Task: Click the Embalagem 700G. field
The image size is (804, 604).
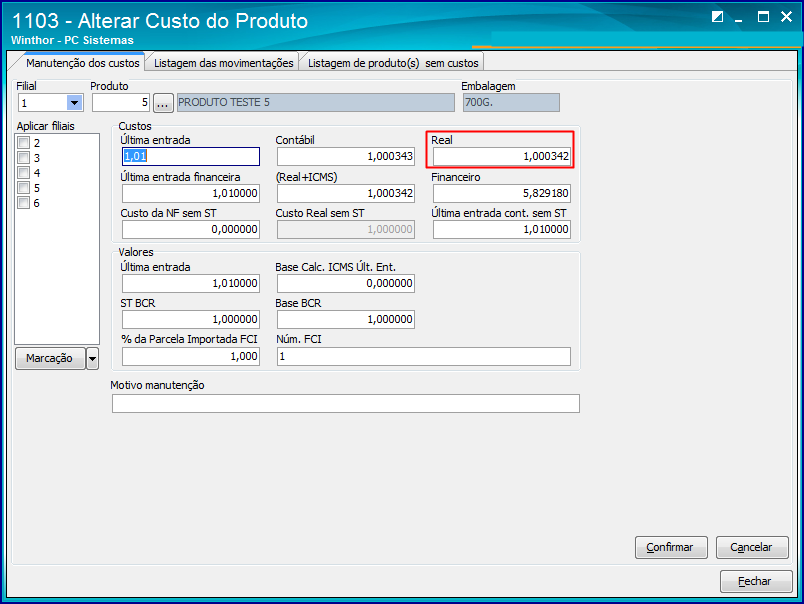Action: 511,103
